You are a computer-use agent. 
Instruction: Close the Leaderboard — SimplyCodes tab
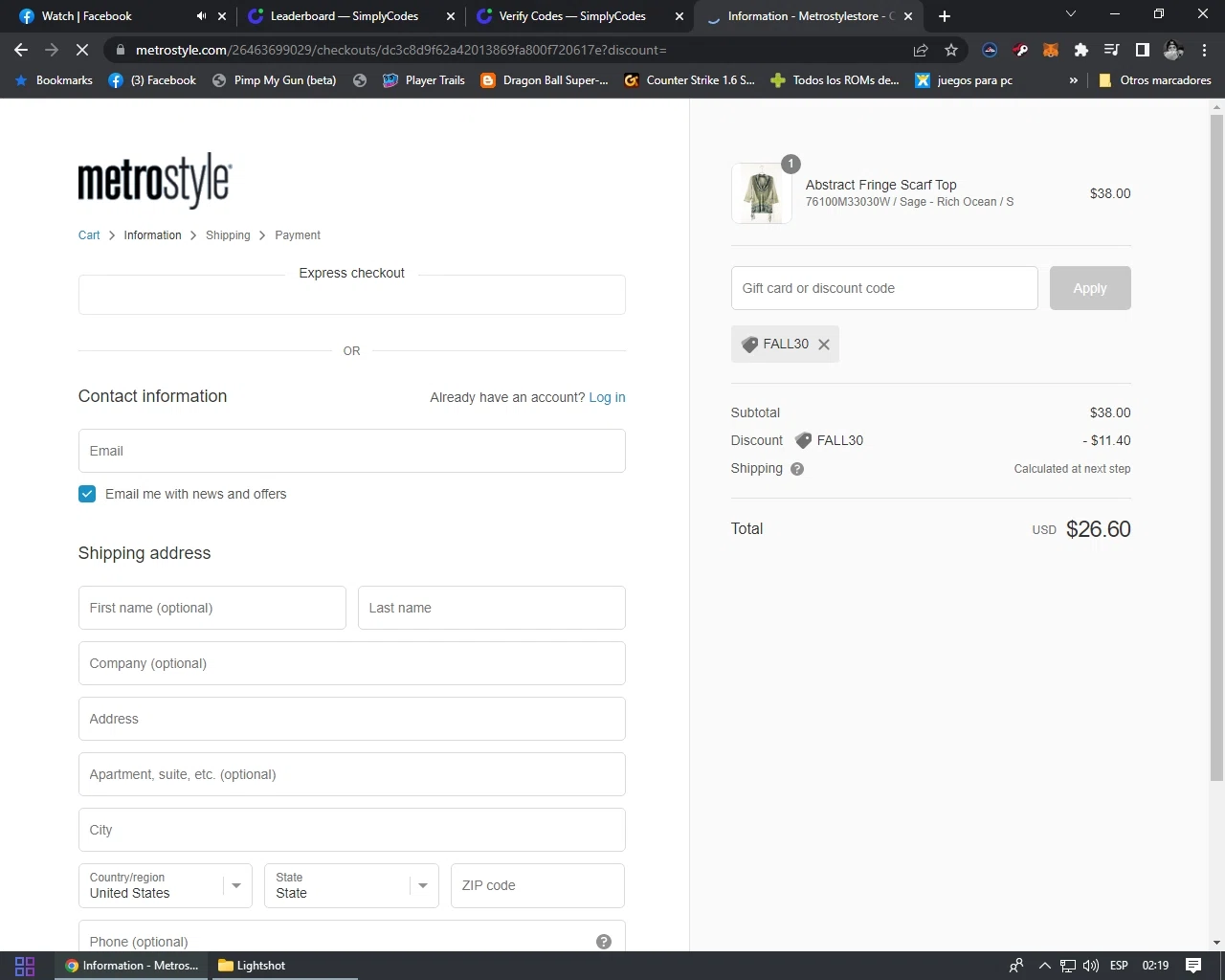tap(451, 16)
